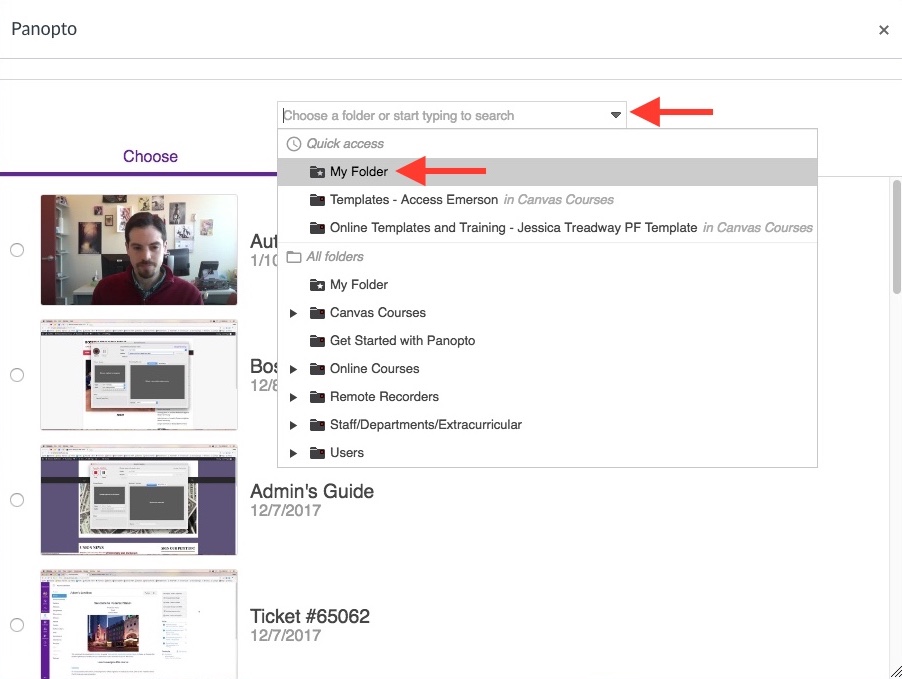Click the Templates - Access Emerson folder icon
The height and width of the screenshot is (679, 902).
(x=317, y=200)
